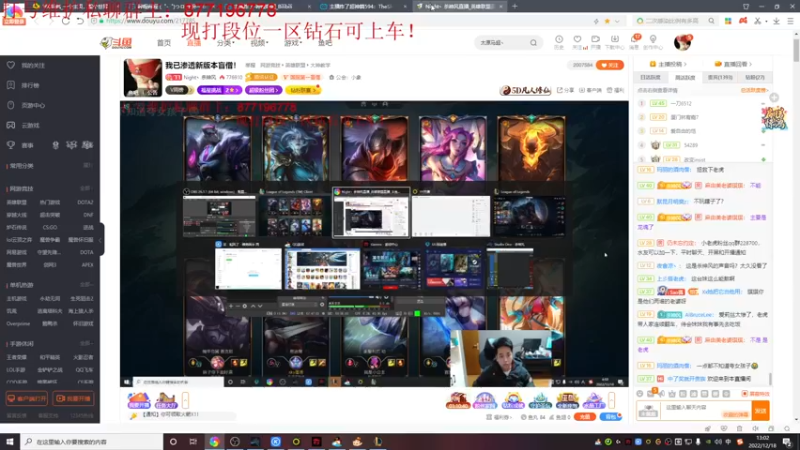Open a new browser tab with plus

click(514, 6)
